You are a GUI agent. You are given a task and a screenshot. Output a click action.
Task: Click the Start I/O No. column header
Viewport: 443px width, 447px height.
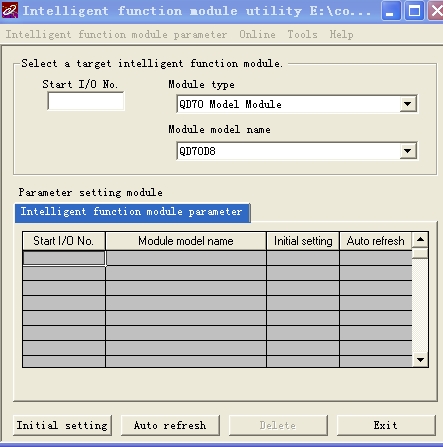coord(64,241)
